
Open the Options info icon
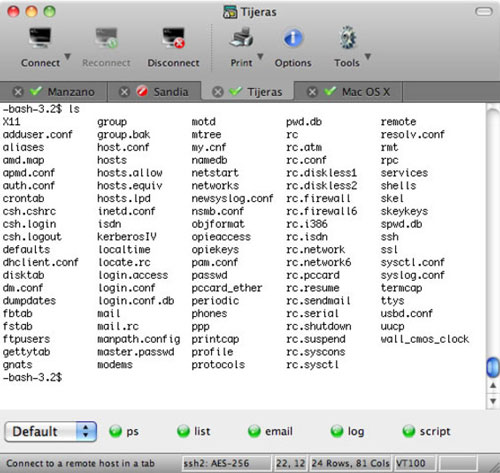(293, 38)
